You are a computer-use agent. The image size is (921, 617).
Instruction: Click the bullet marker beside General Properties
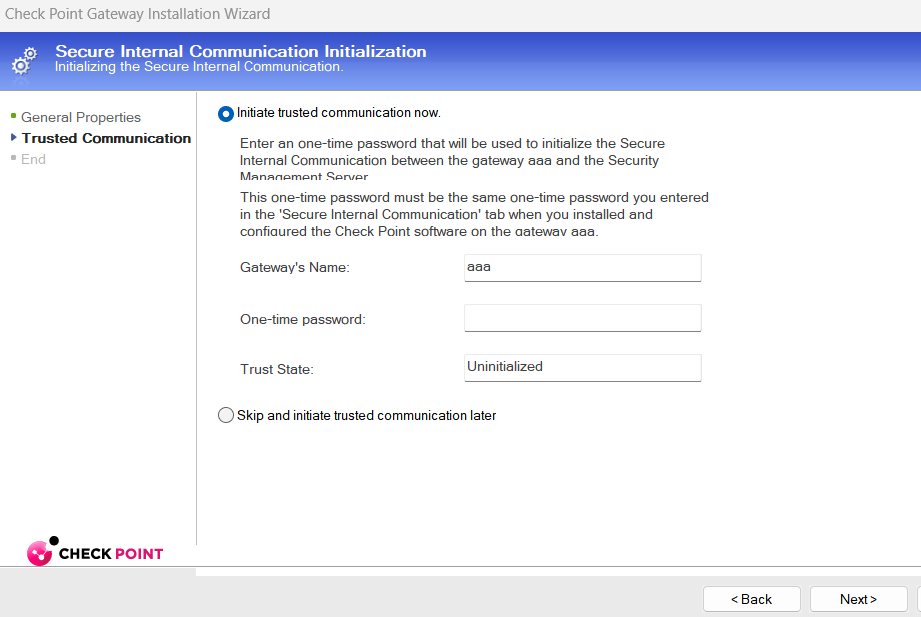(x=12, y=117)
